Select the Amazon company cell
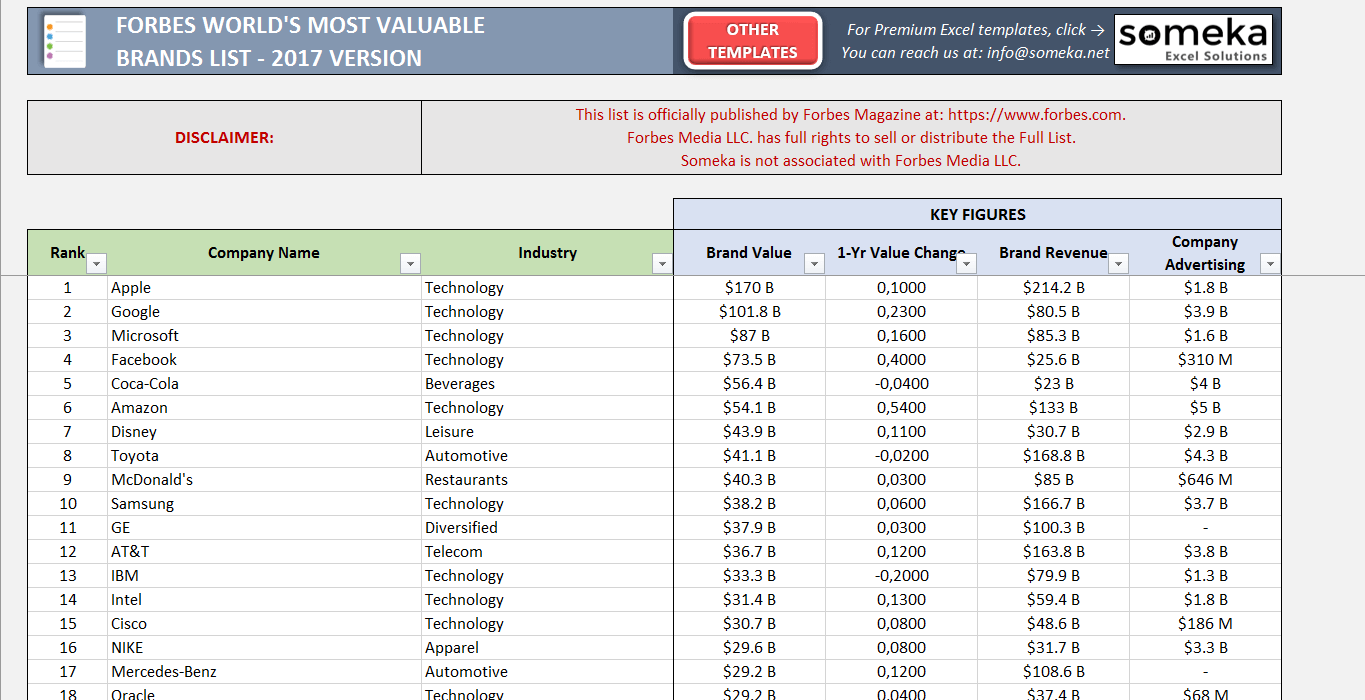Image resolution: width=1365 pixels, height=700 pixels. click(x=264, y=408)
